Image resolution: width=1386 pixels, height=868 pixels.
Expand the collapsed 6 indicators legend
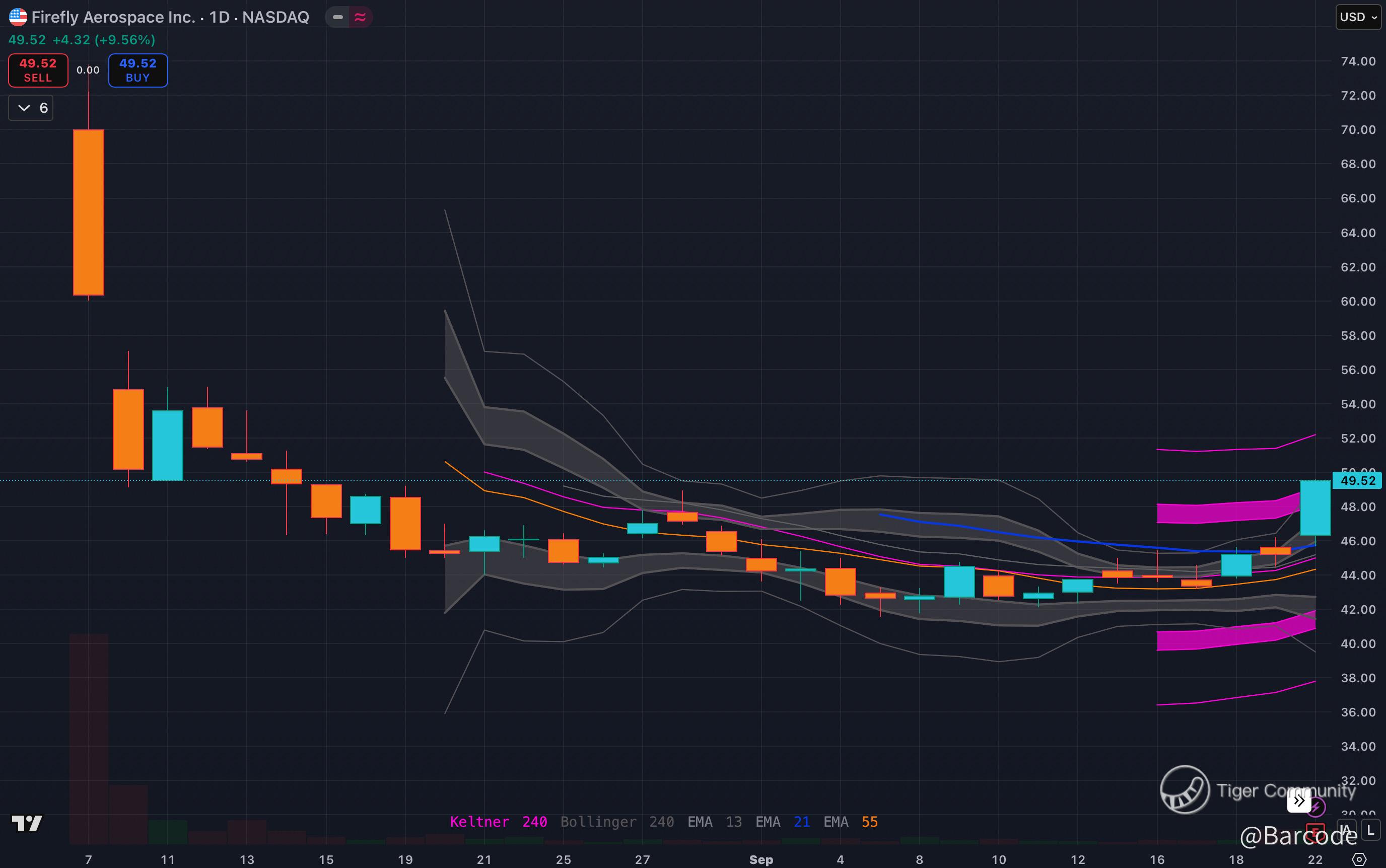coord(31,108)
